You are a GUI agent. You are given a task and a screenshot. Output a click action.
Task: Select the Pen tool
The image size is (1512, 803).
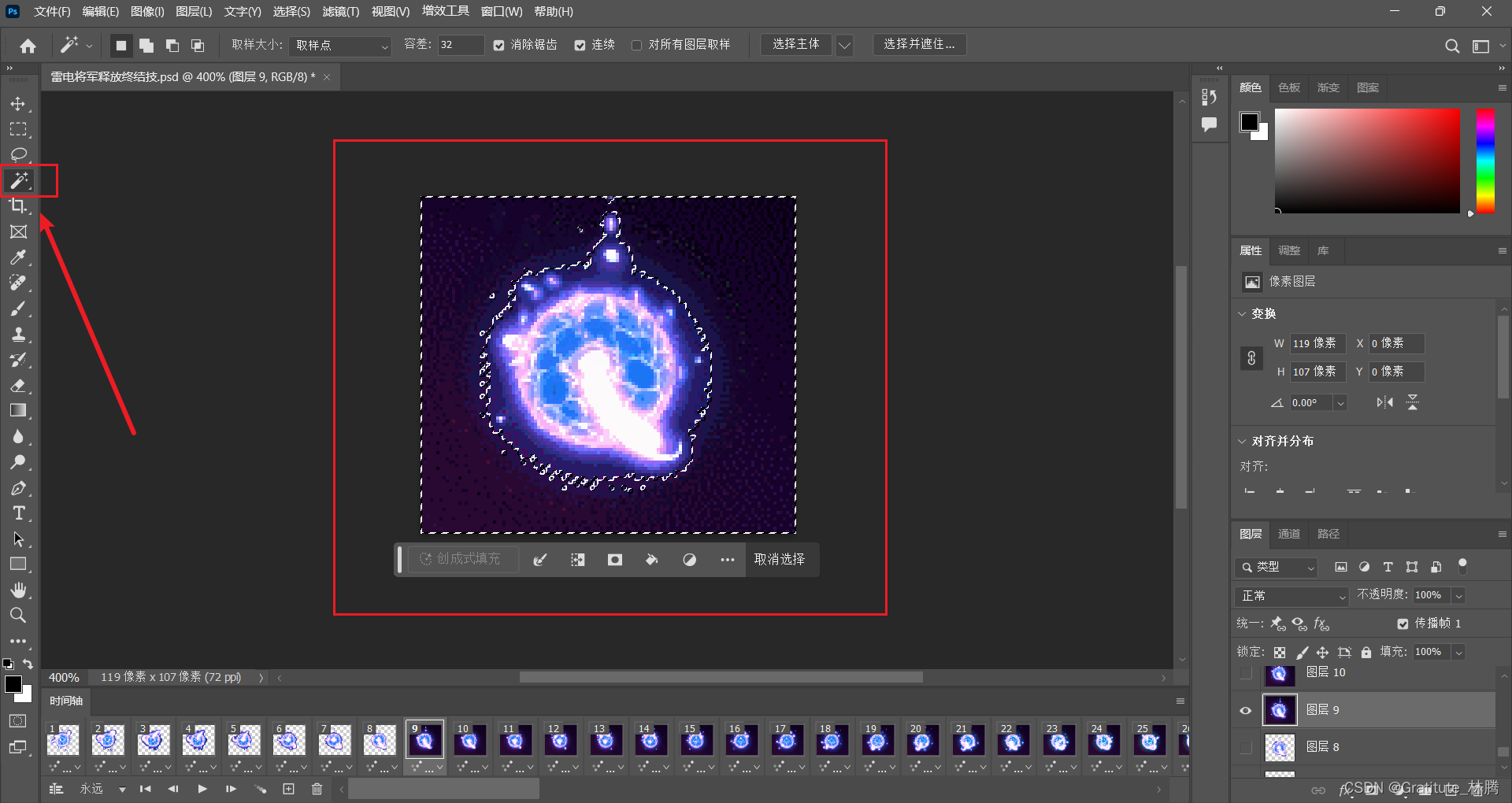click(x=17, y=488)
